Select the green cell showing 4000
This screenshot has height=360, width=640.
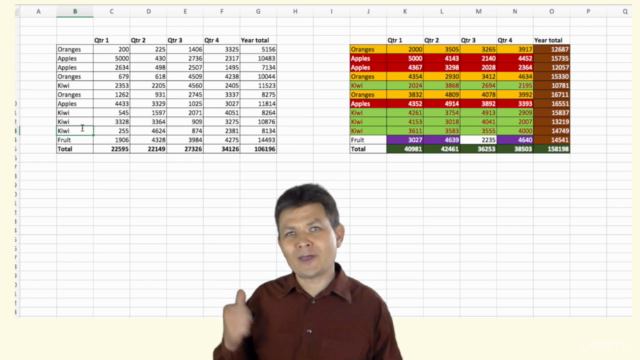pyautogui.click(x=515, y=131)
